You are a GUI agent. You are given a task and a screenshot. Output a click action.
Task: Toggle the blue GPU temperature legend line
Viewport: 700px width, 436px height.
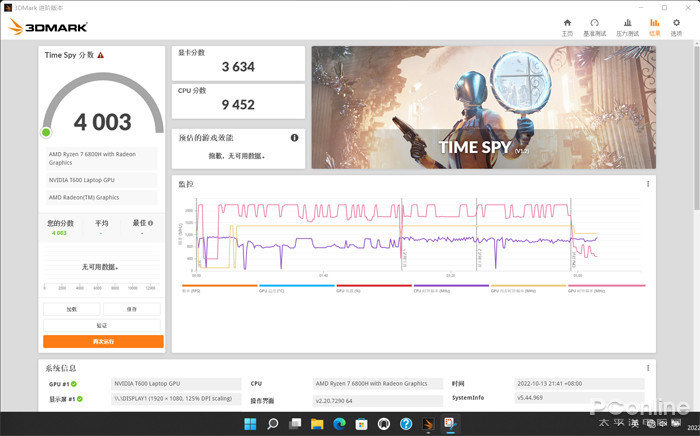(x=296, y=286)
